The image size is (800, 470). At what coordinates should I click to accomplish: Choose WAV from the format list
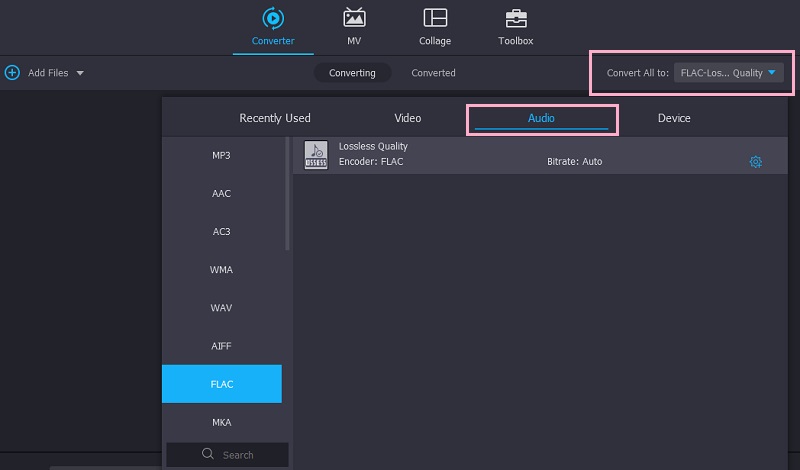click(x=221, y=307)
